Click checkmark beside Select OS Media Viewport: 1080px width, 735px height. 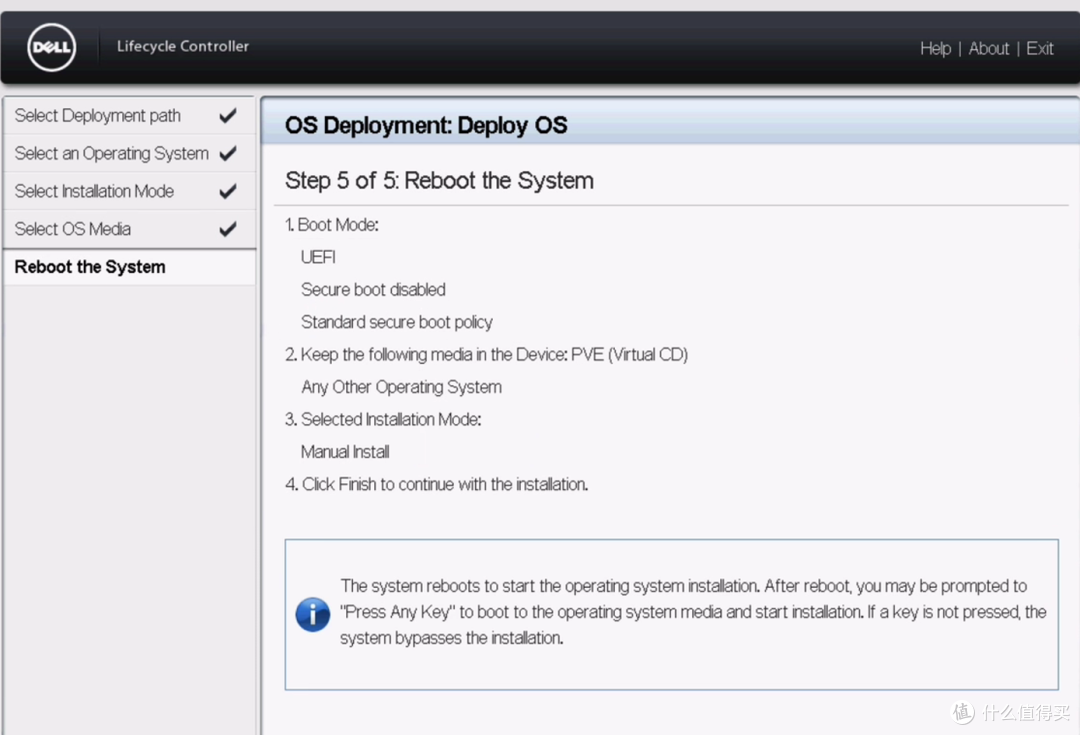(228, 229)
